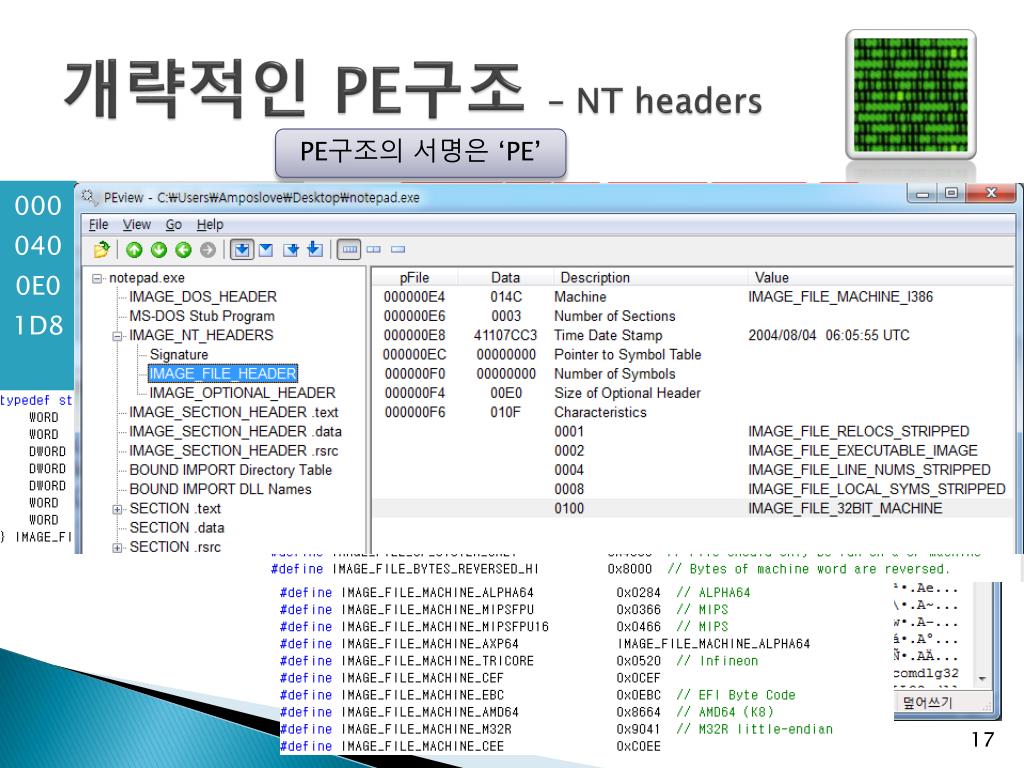Click the Number of Symbols description

pos(615,374)
